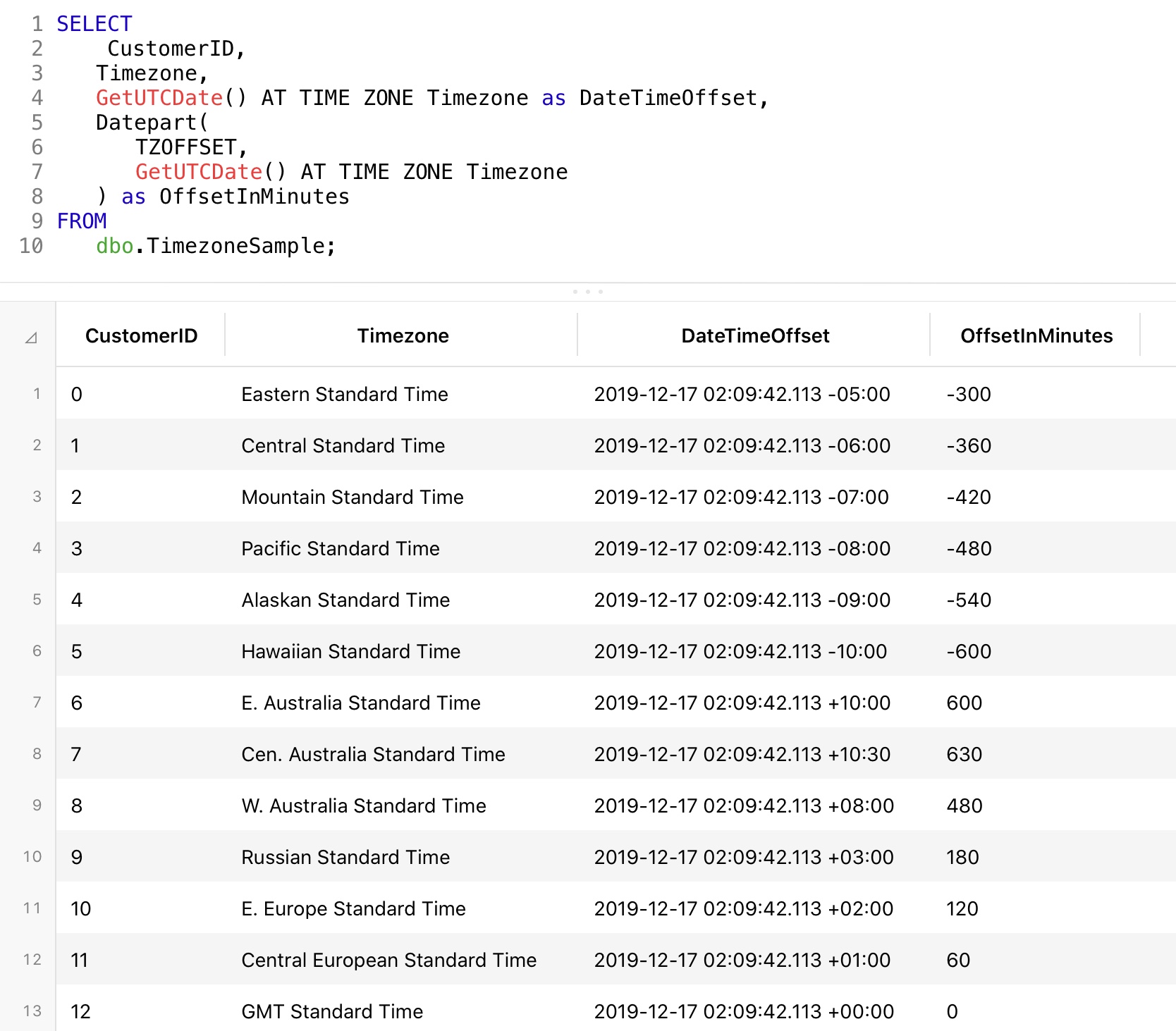
Task: Click the three-dot pane splitter handle
Action: tap(587, 291)
